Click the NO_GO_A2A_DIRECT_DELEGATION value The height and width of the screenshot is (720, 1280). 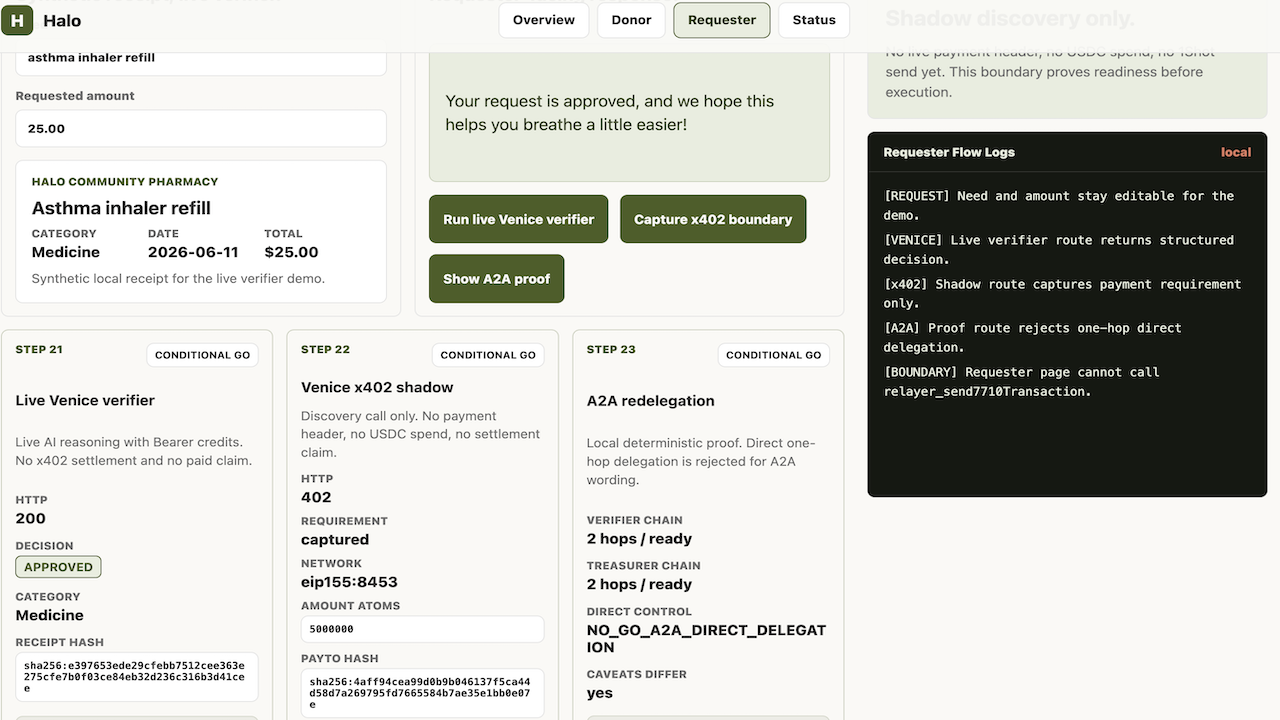point(707,638)
